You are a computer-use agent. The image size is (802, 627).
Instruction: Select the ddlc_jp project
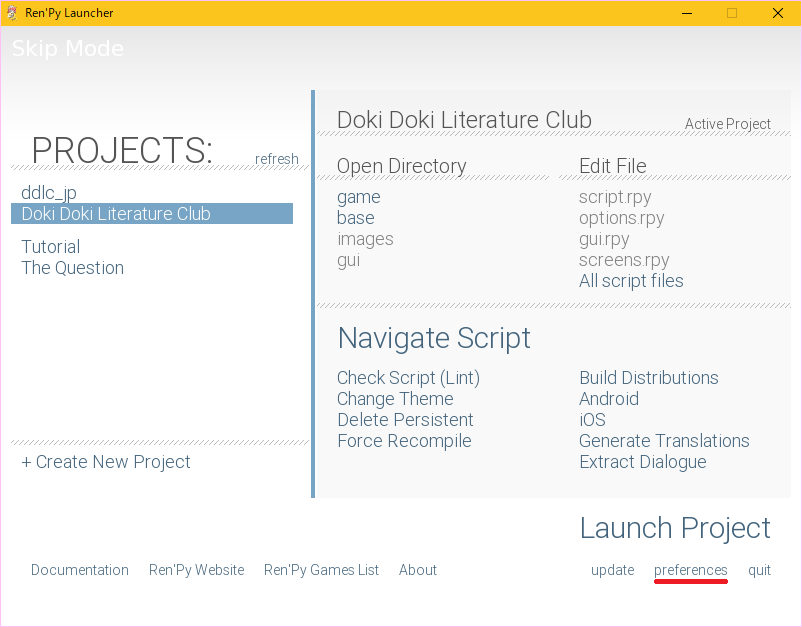(x=49, y=192)
